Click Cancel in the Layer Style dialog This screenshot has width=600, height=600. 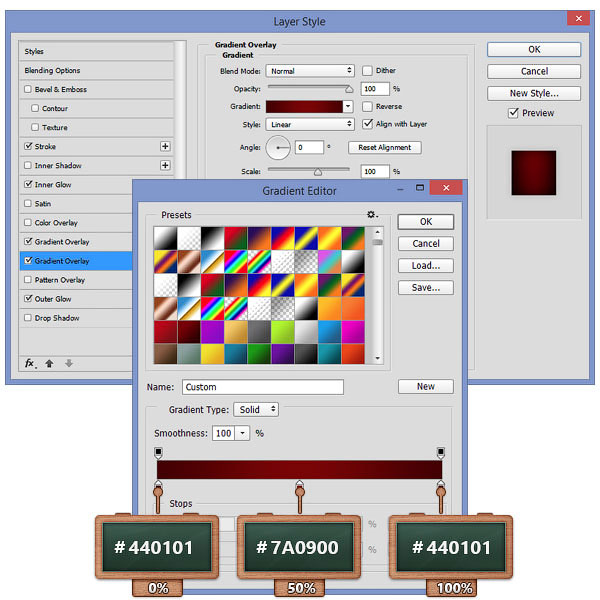click(534, 71)
